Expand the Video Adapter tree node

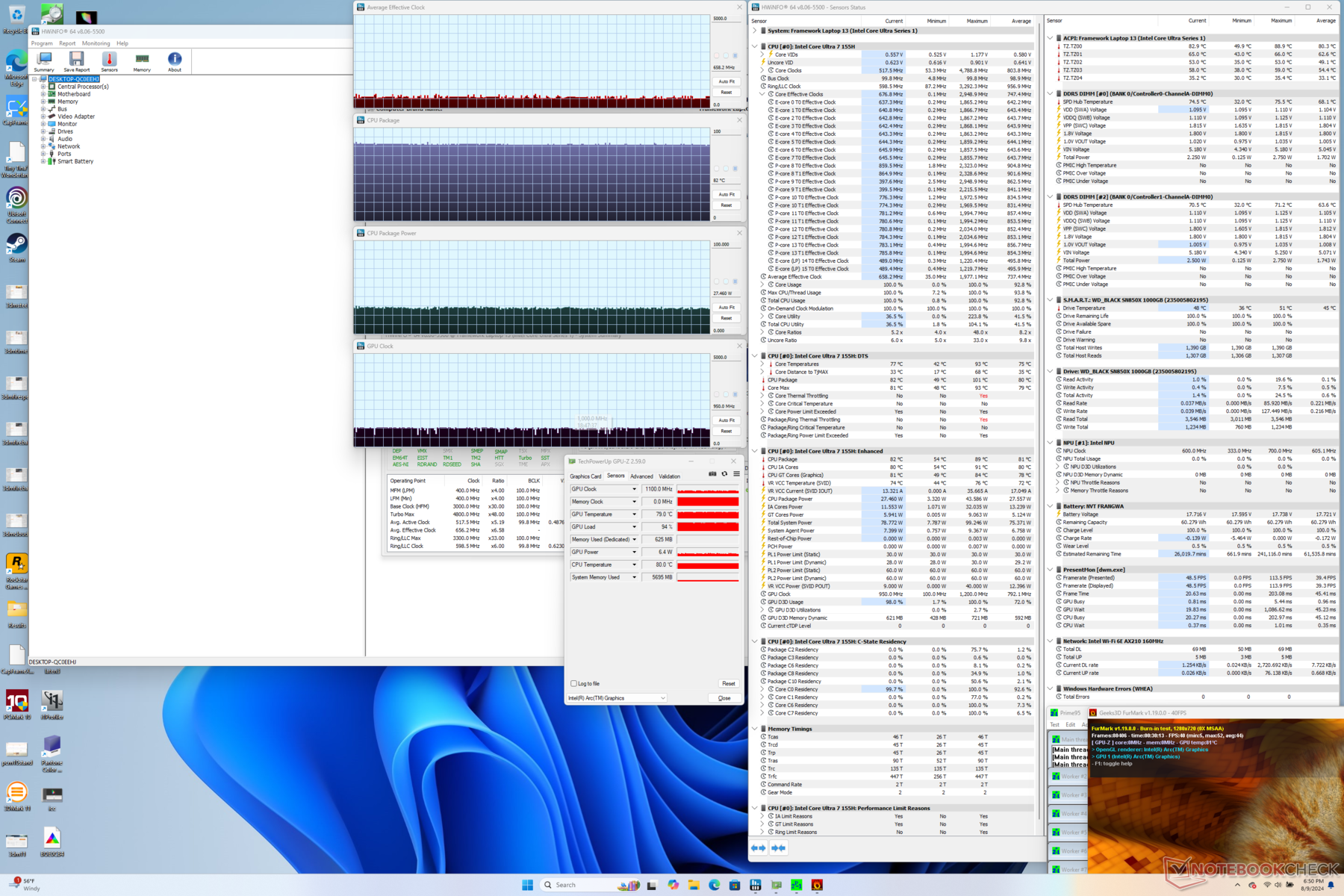(x=43, y=116)
